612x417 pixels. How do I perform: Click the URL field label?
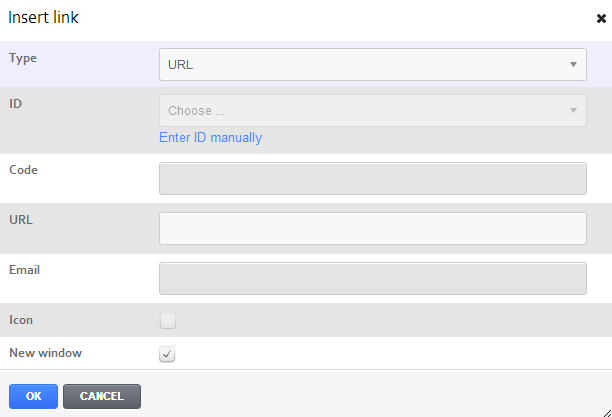21,220
